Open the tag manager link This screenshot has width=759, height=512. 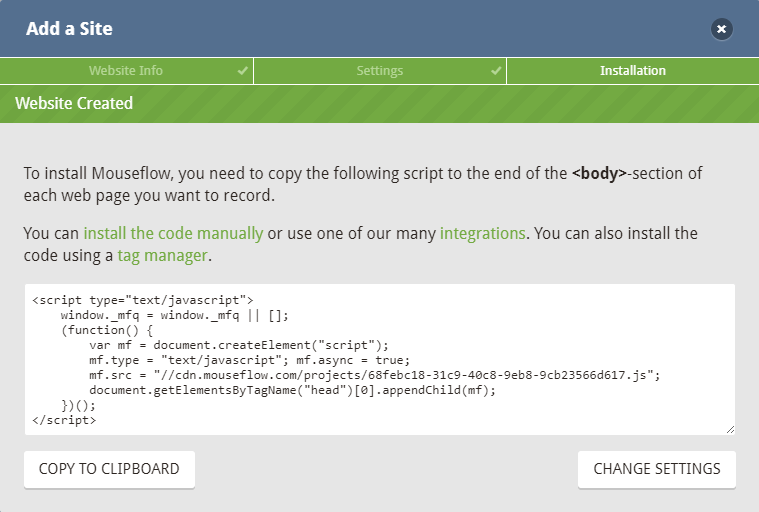pyautogui.click(x=163, y=256)
